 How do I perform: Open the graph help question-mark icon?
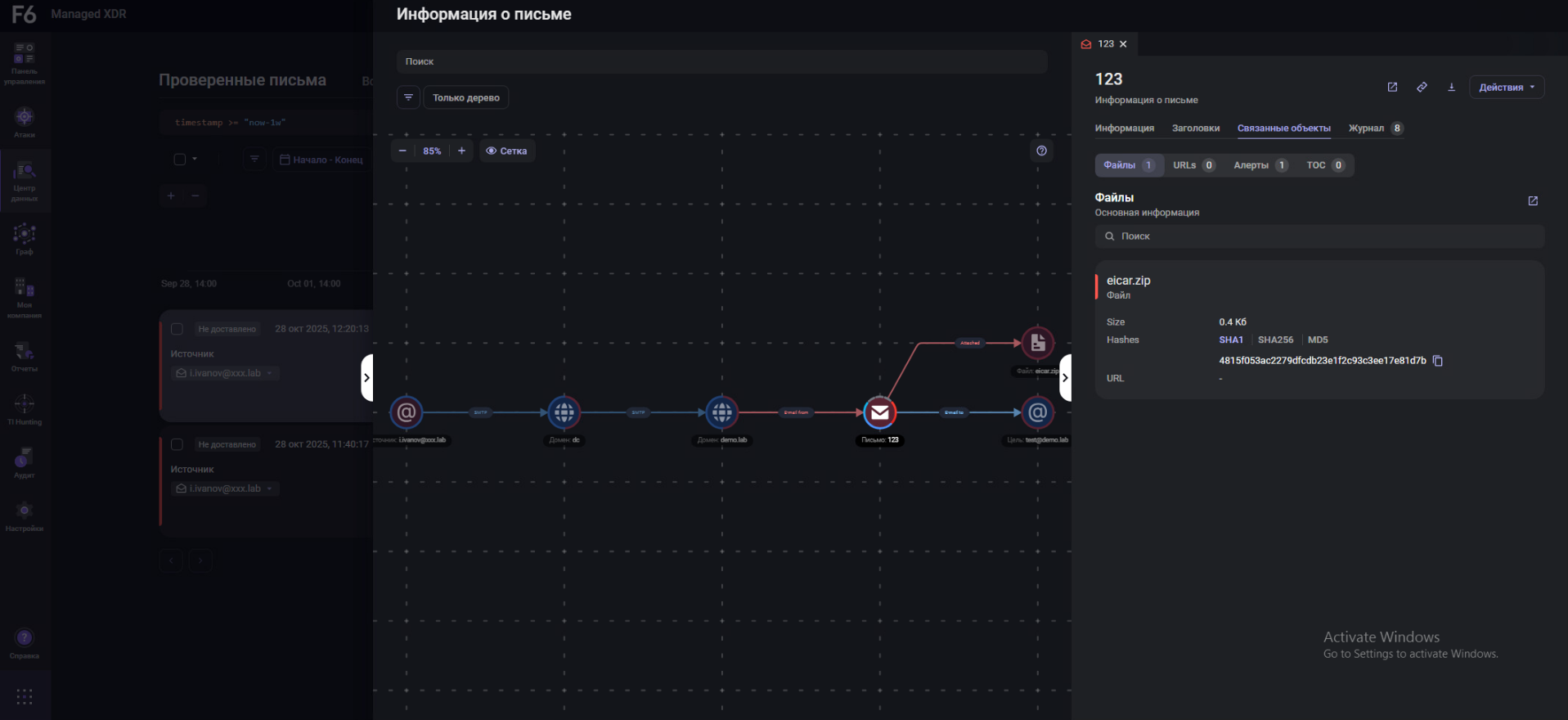1041,151
